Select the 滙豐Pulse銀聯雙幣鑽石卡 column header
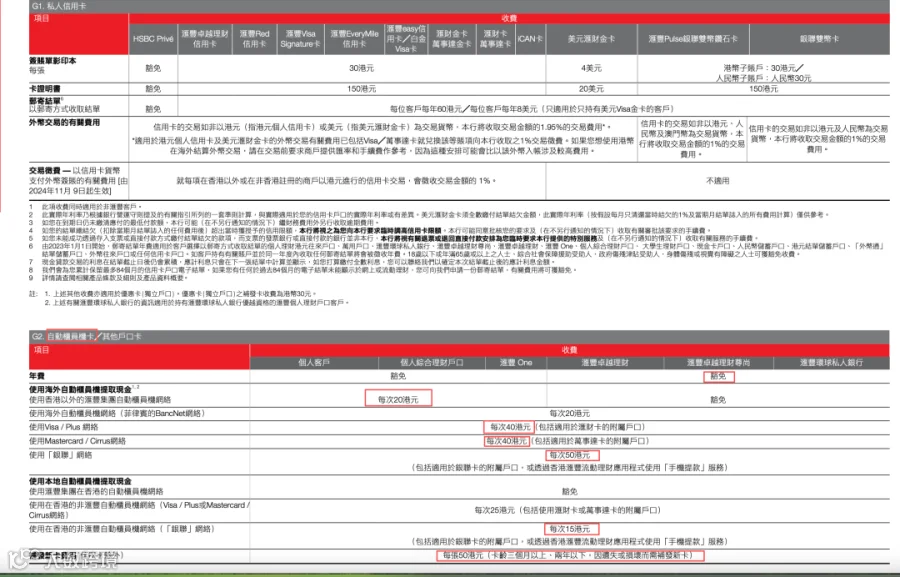900x577 pixels. tap(693, 39)
